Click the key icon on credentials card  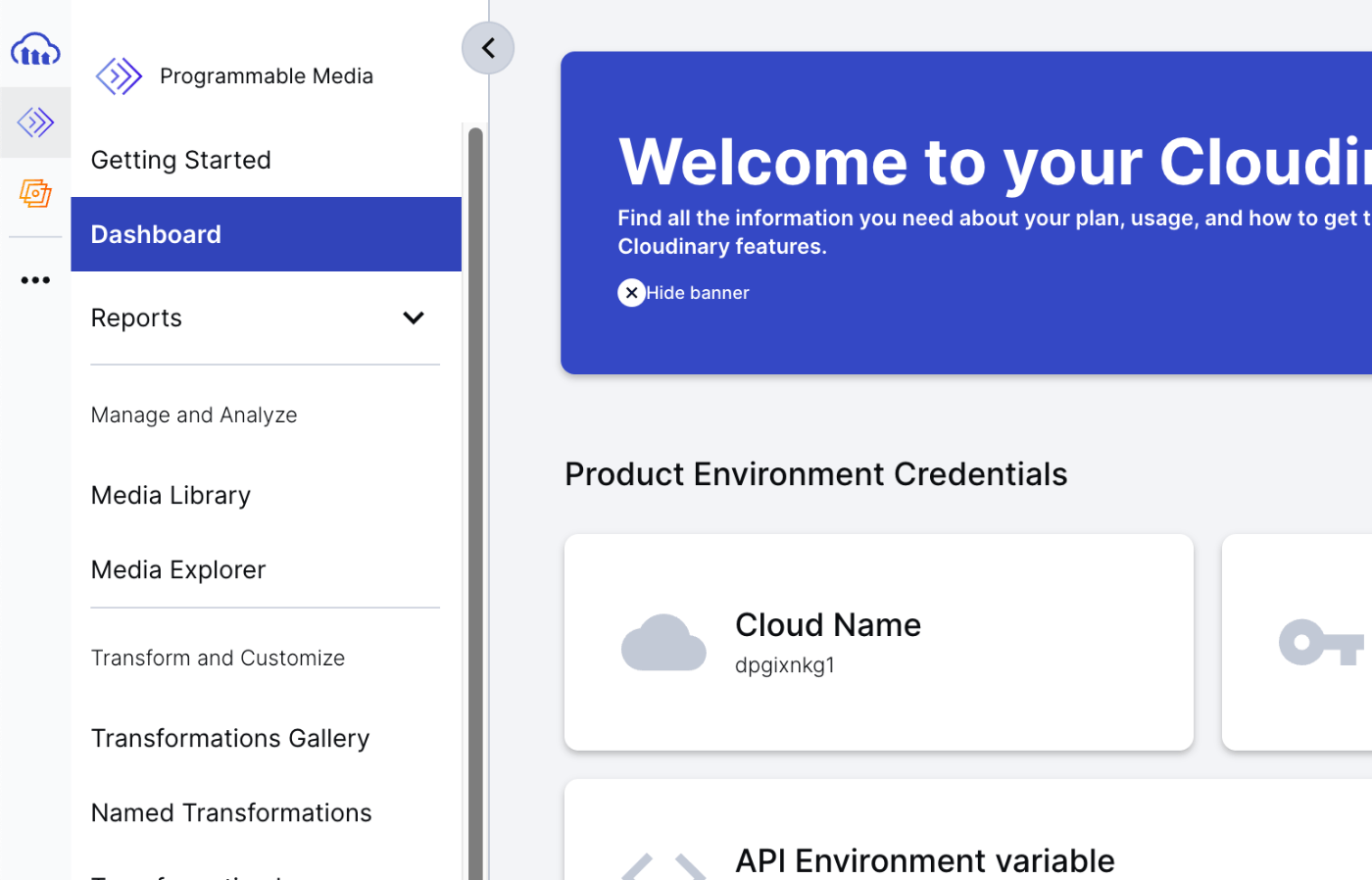[1322, 643]
